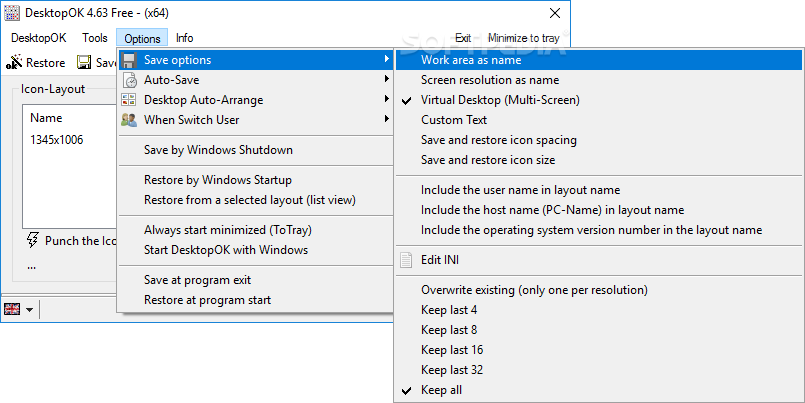
Task: Open the Info menu
Action: click(x=184, y=38)
